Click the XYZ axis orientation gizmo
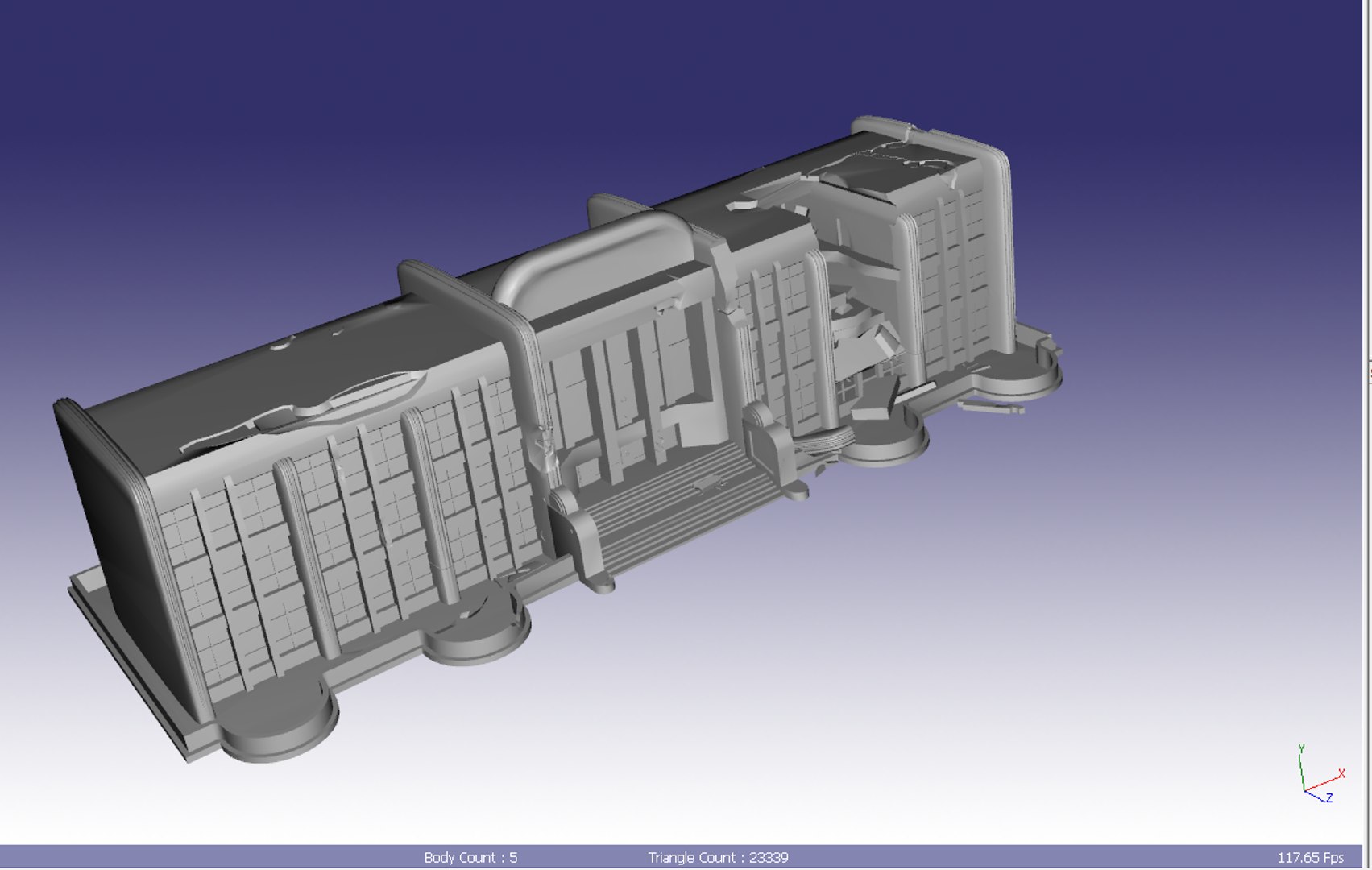Viewport: 1372px width, 870px height. pyautogui.click(x=1321, y=775)
